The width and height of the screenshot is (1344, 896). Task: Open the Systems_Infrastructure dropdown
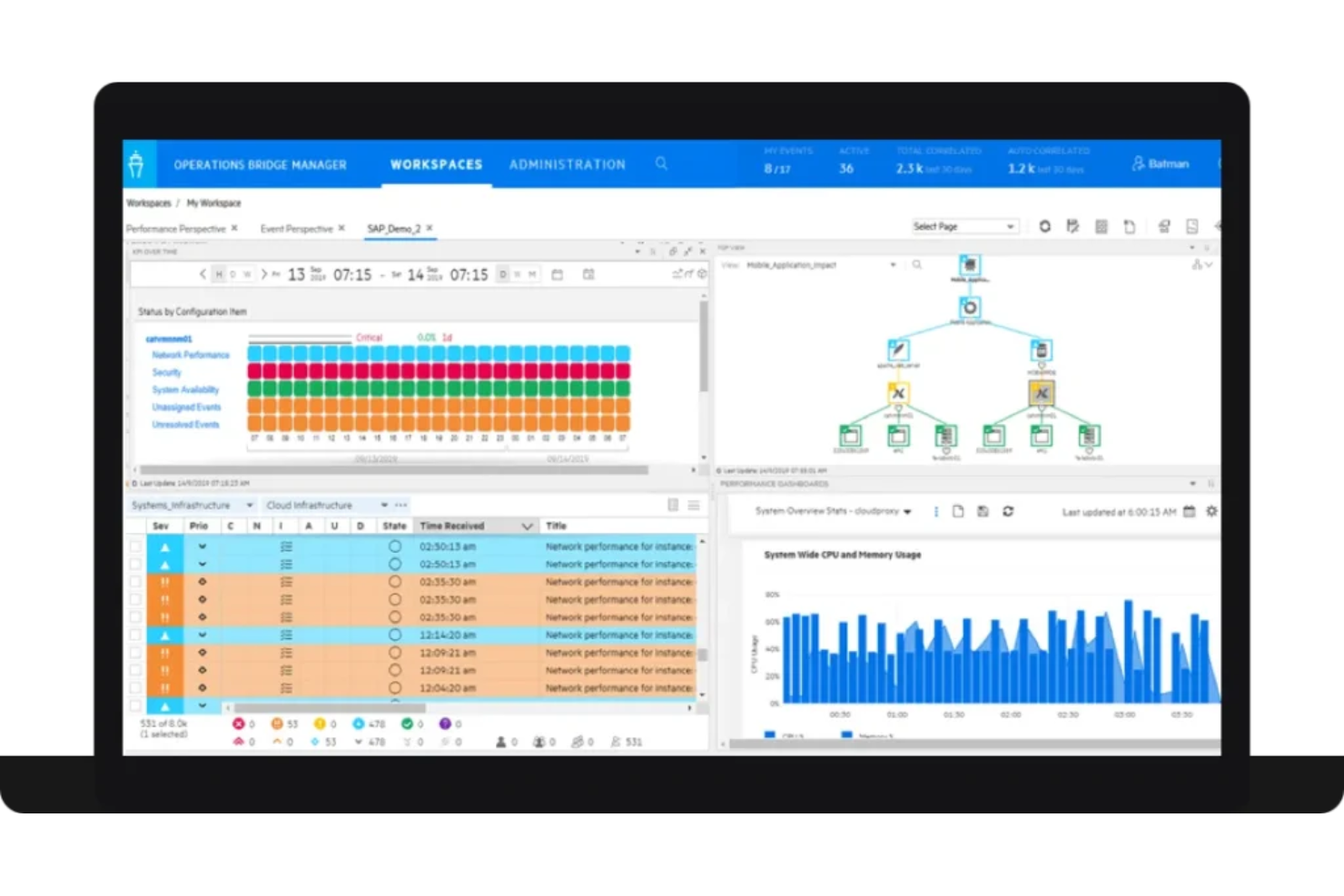point(192,505)
